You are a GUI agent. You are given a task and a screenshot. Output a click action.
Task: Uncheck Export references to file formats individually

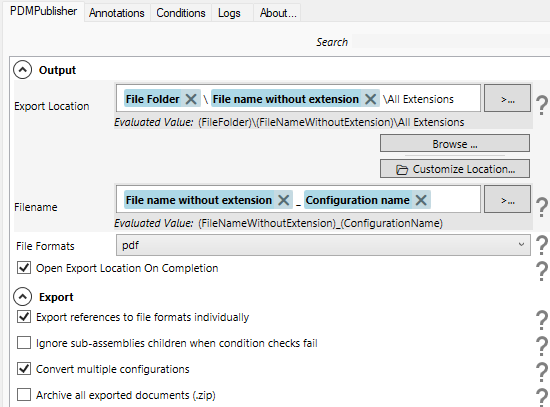24,317
